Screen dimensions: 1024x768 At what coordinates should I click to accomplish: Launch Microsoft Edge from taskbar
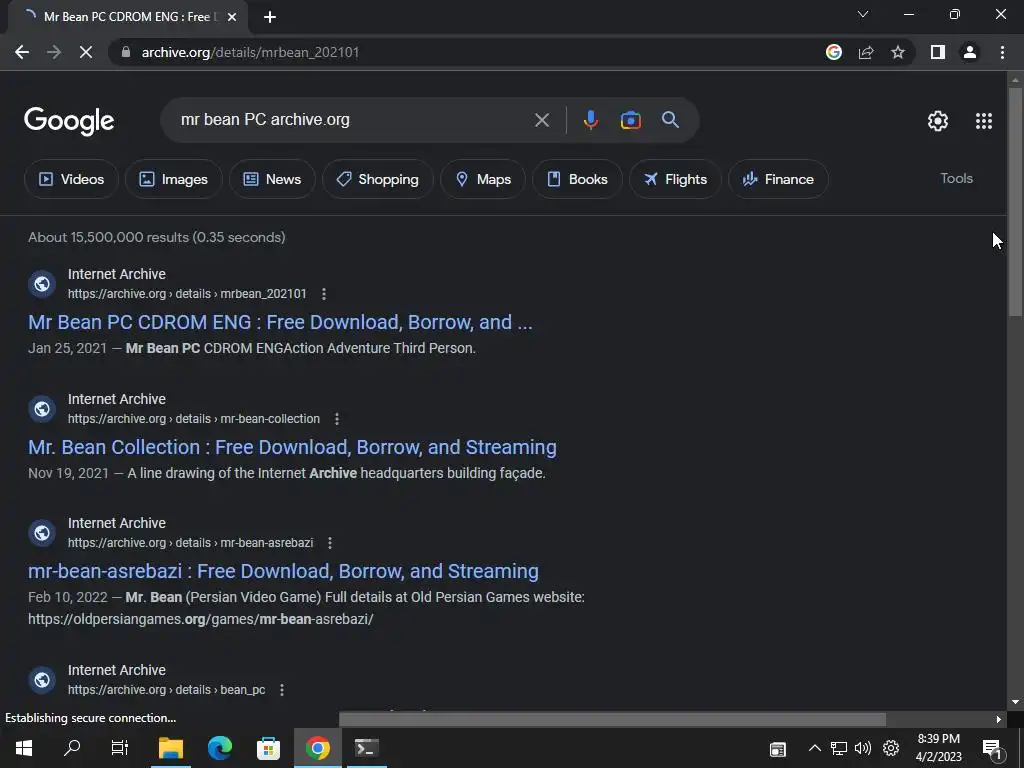220,748
